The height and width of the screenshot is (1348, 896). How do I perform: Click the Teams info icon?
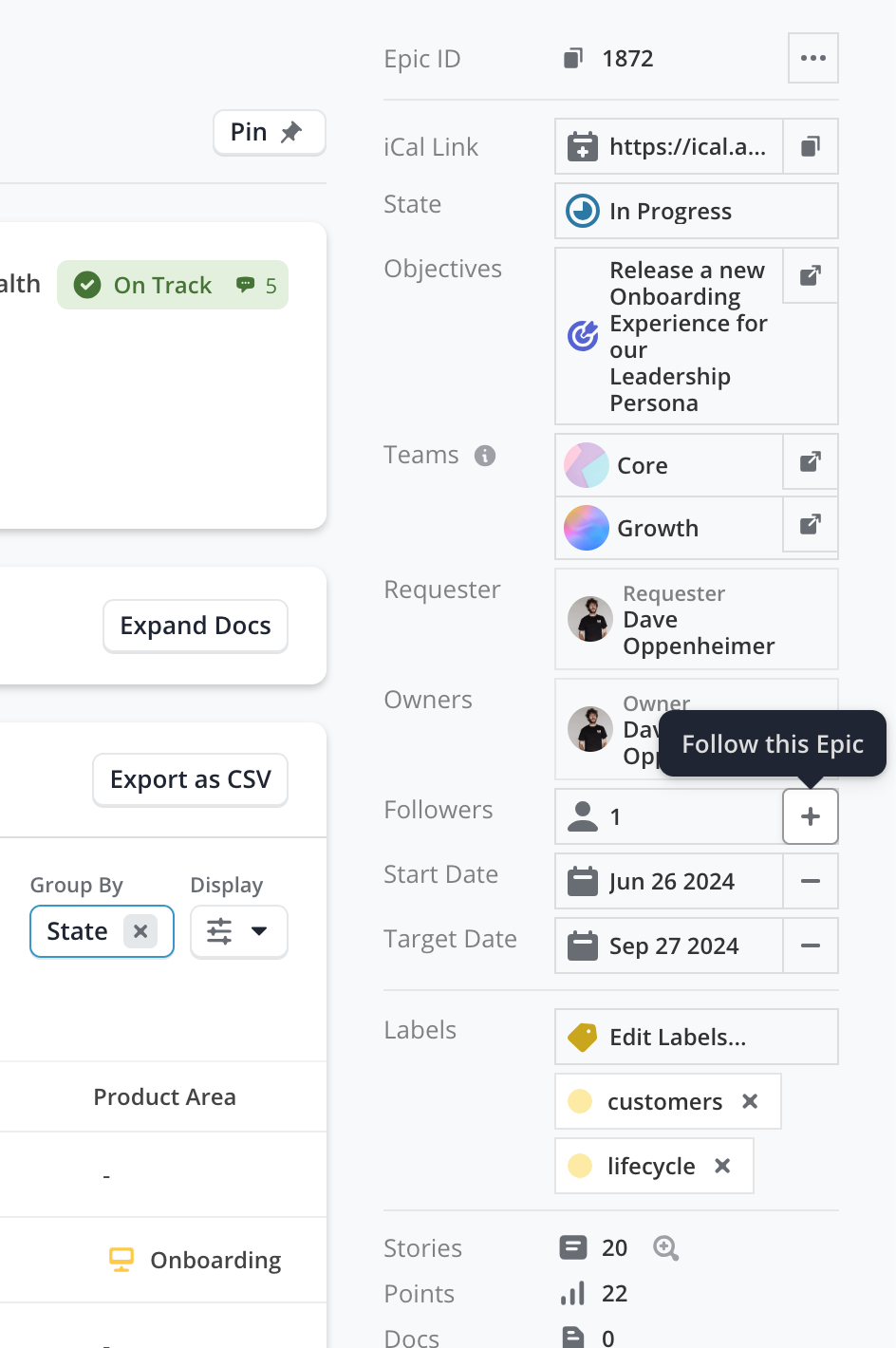pos(485,456)
